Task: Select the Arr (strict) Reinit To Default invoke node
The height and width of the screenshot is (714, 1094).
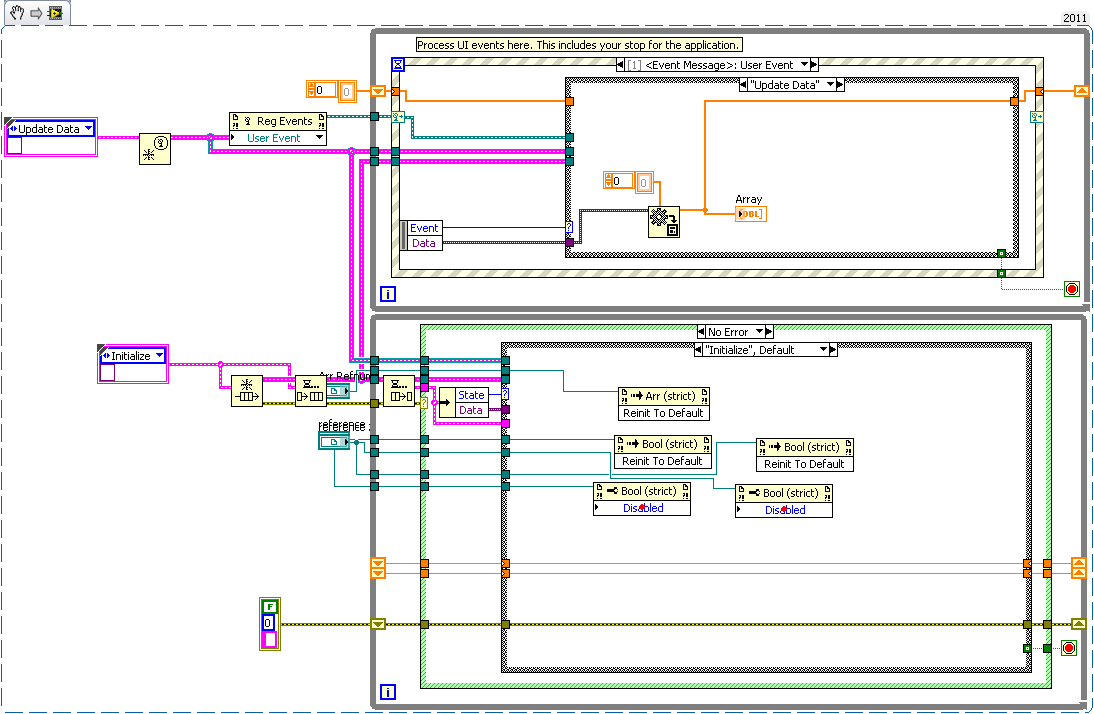Action: click(664, 404)
